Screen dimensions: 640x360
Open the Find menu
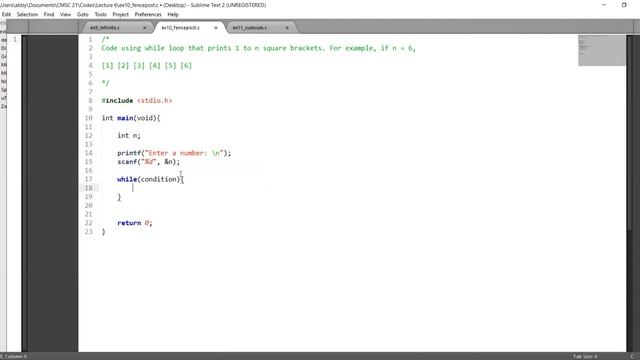tap(49, 14)
